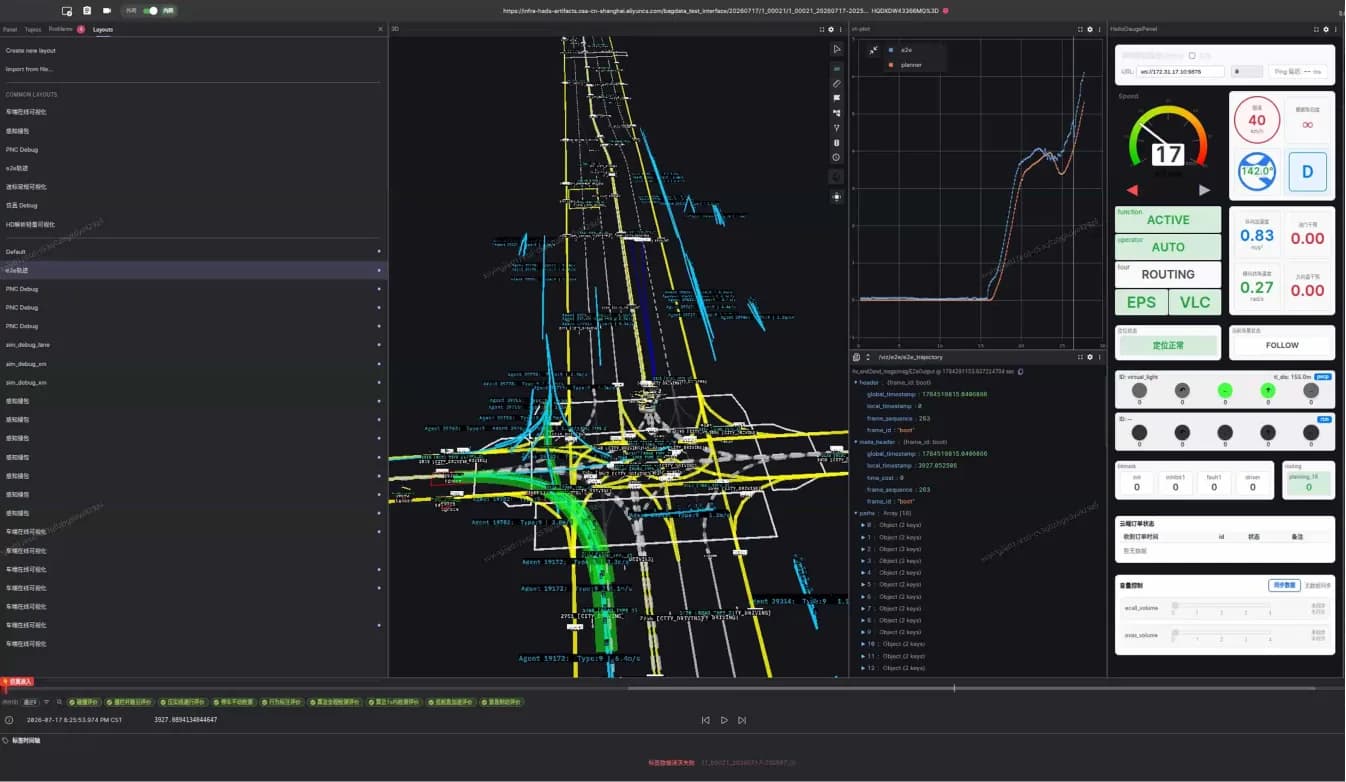Switch to the Topics tab
Screen dimensions: 1346x782
(x=33, y=29)
